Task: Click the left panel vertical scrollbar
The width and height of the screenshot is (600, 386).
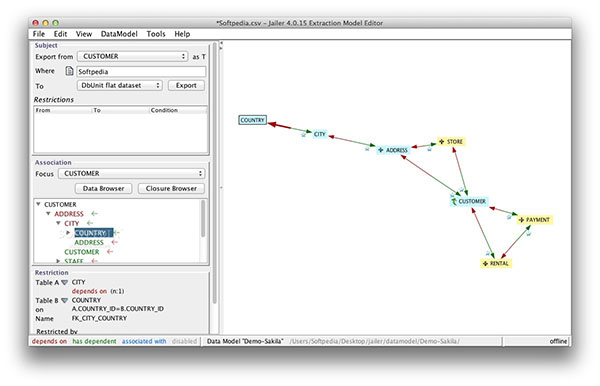Action: click(x=214, y=172)
